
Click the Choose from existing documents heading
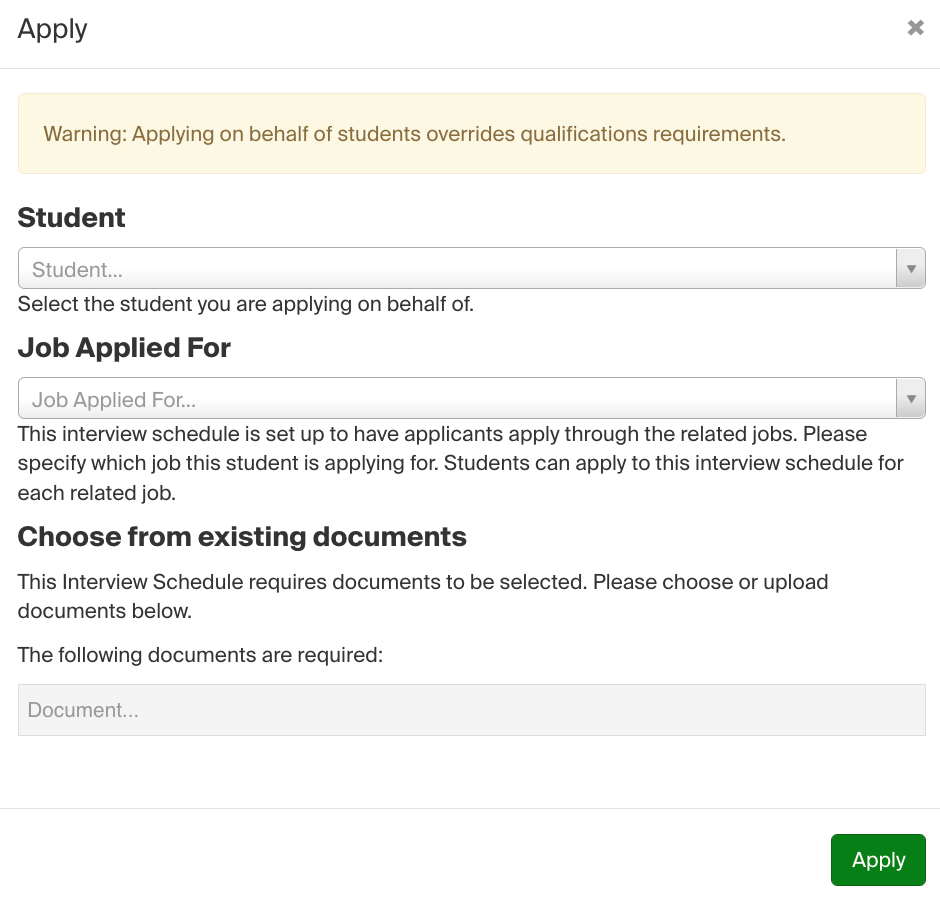tap(241, 536)
